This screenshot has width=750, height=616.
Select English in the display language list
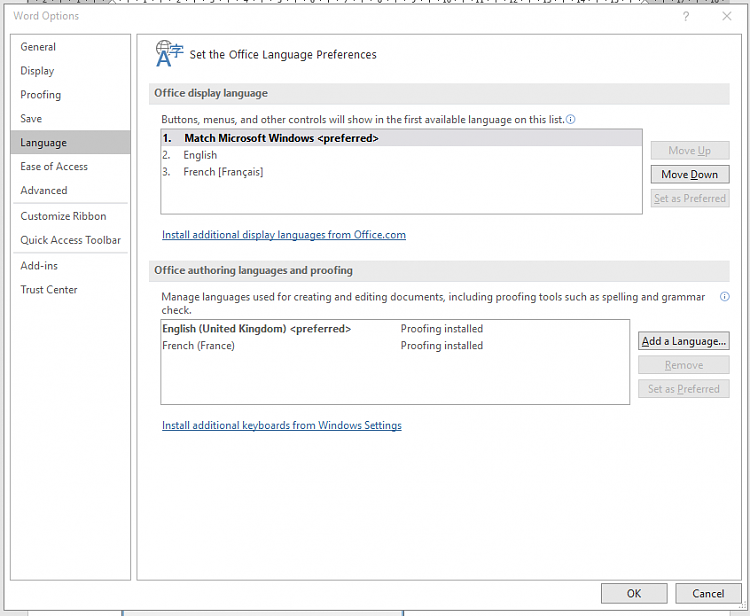click(x=200, y=155)
